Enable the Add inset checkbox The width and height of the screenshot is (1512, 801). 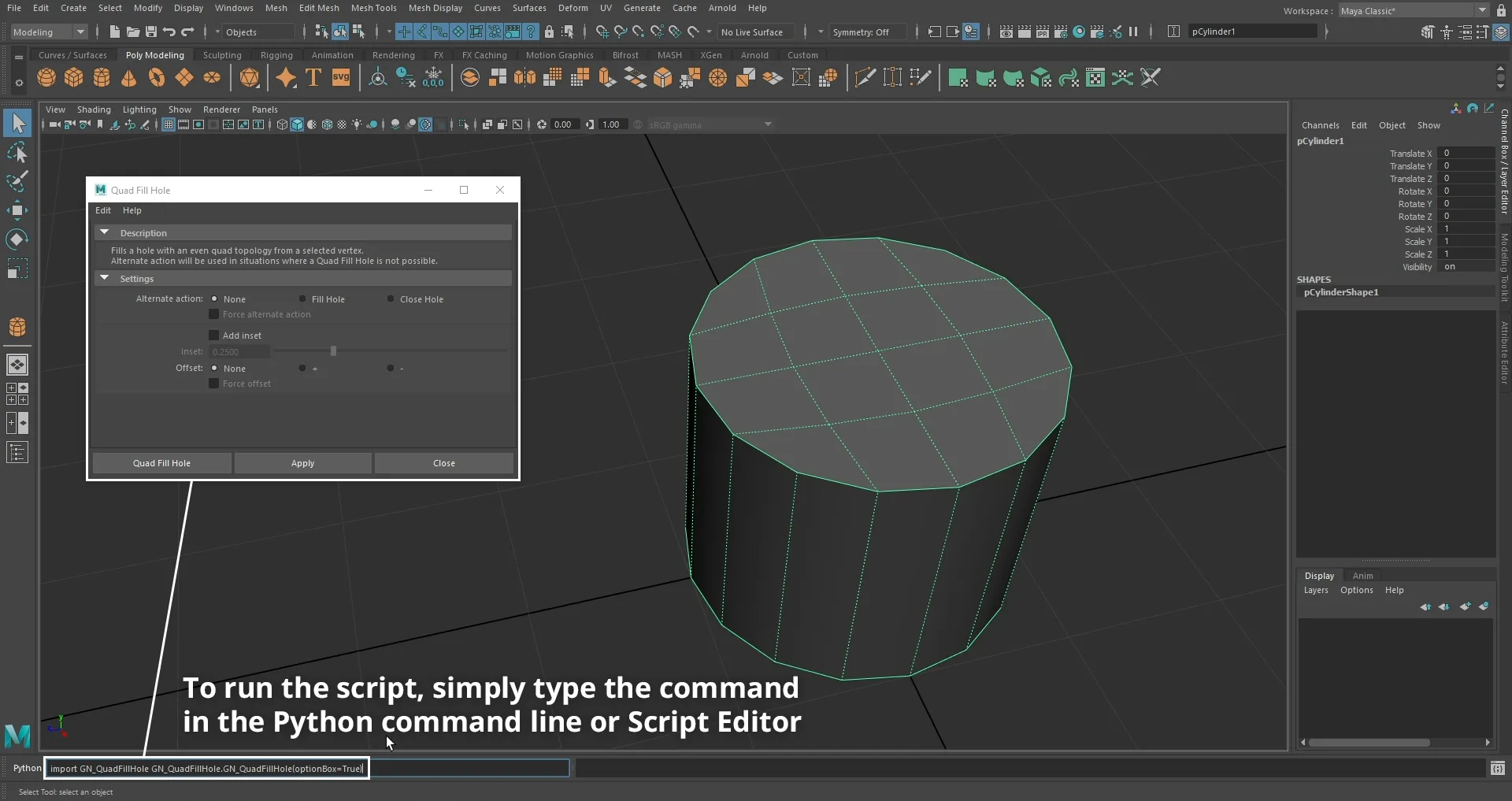tap(213, 336)
